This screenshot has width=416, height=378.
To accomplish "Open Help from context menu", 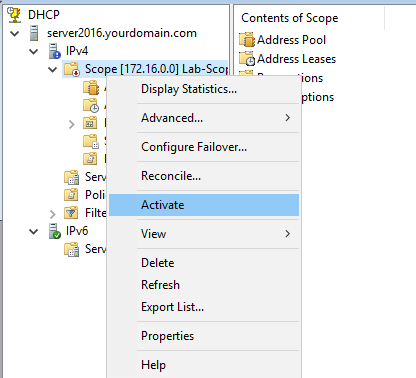I will click(x=204, y=365).
